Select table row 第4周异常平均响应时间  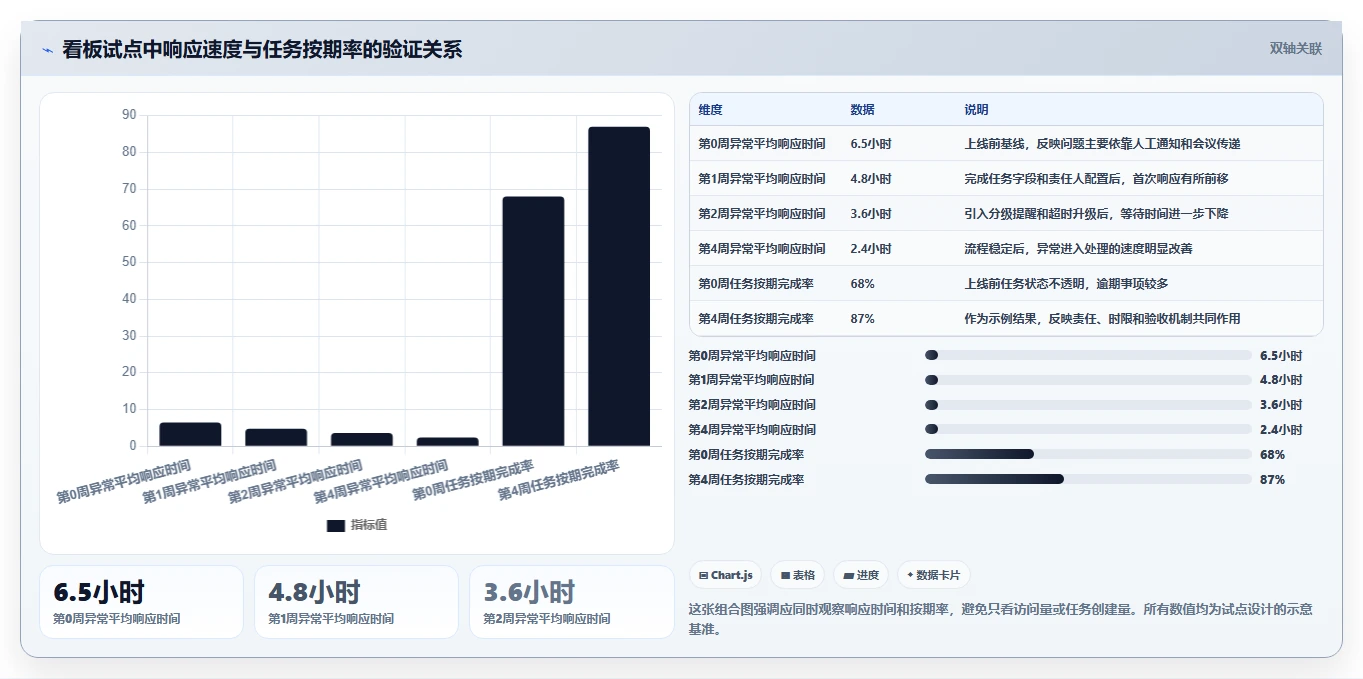click(1006, 249)
